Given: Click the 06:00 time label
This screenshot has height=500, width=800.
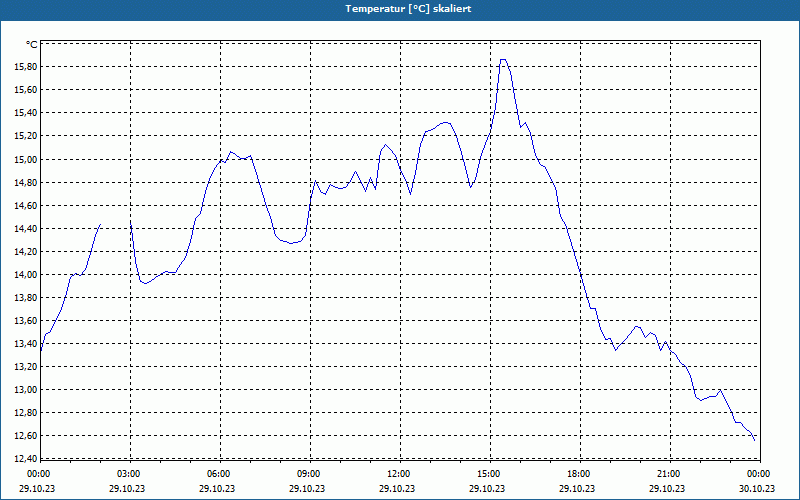Looking at the screenshot, I should tap(219, 474).
